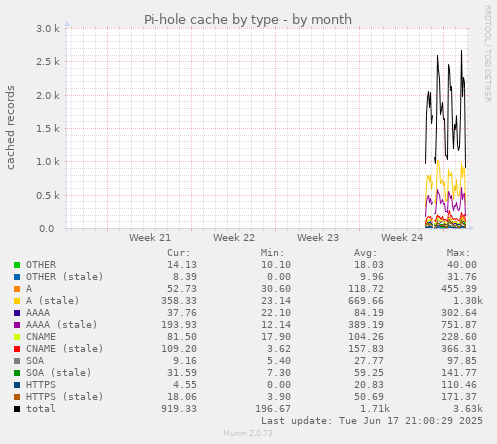Click the 'Week 24' axis label

[402, 238]
